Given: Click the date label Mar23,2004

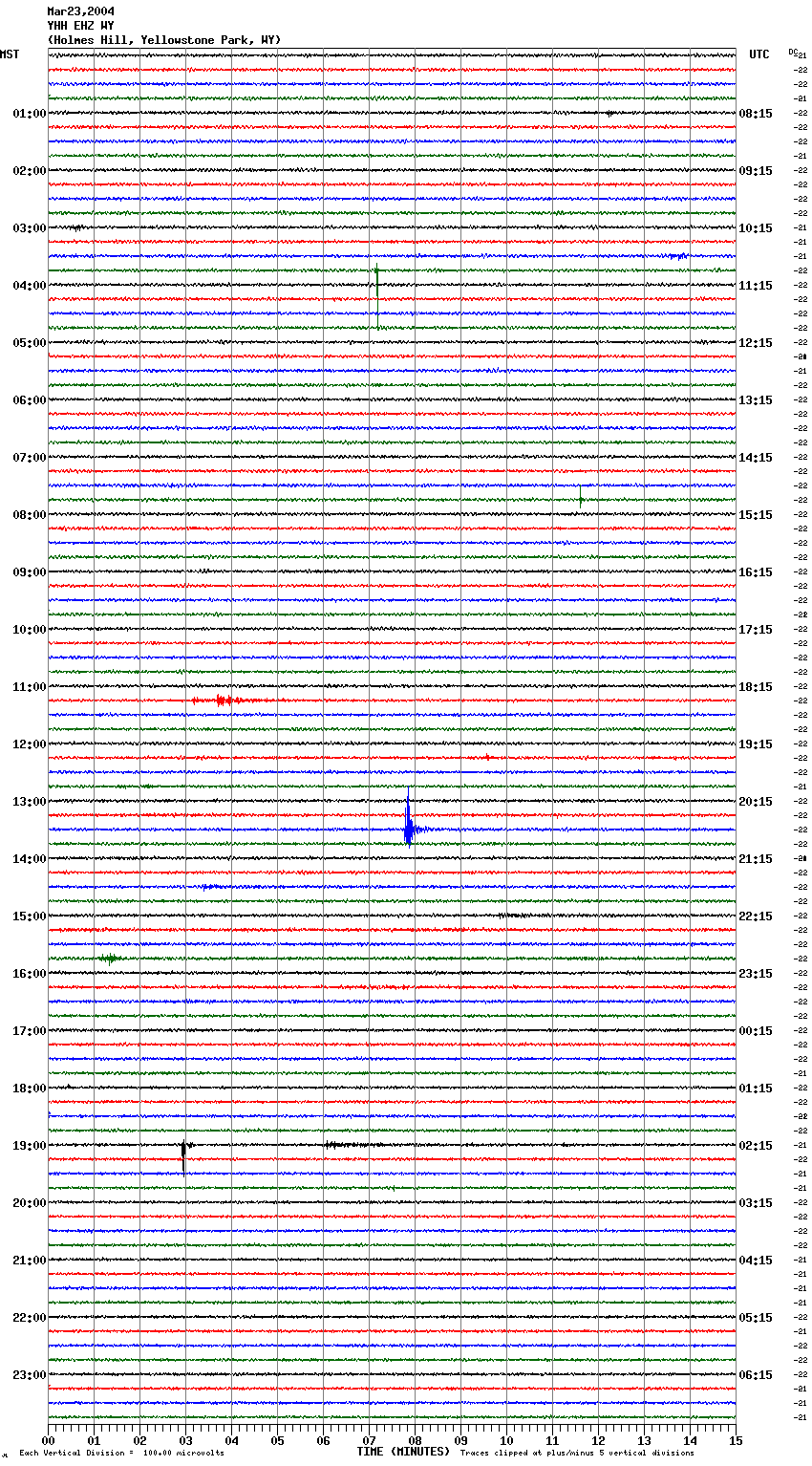Looking at the screenshot, I should tap(80, 11).
